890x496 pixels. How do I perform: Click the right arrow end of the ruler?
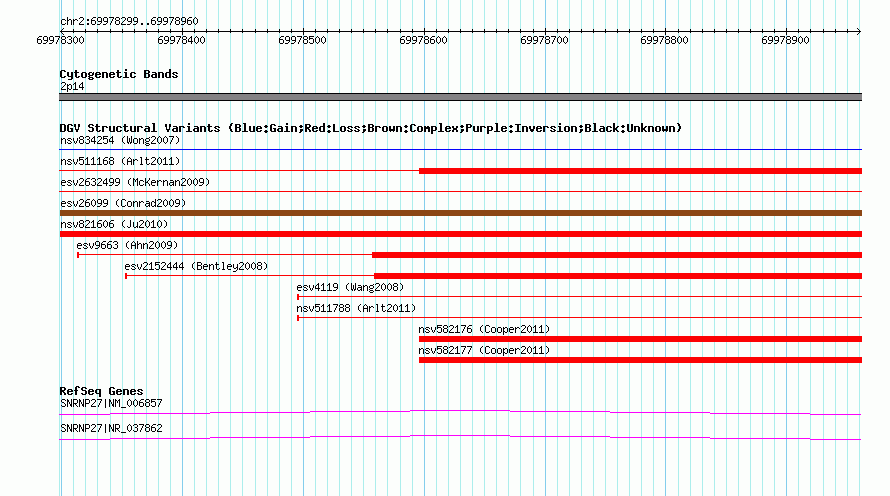(x=858, y=31)
